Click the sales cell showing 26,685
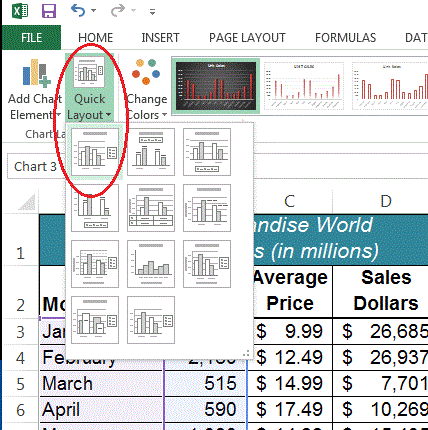The width and height of the screenshot is (428, 430). click(381, 331)
